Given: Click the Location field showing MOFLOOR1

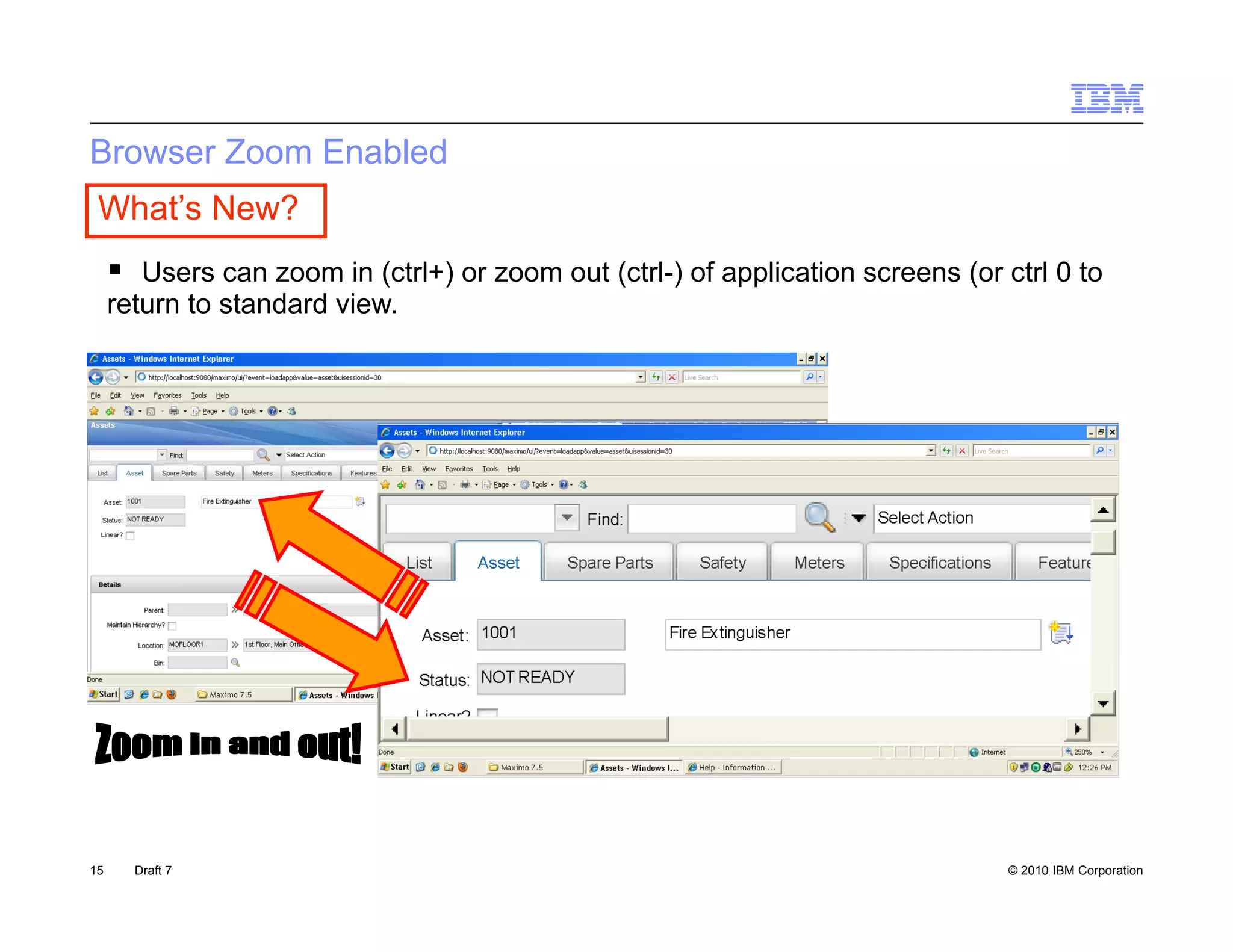Looking at the screenshot, I should (x=197, y=644).
